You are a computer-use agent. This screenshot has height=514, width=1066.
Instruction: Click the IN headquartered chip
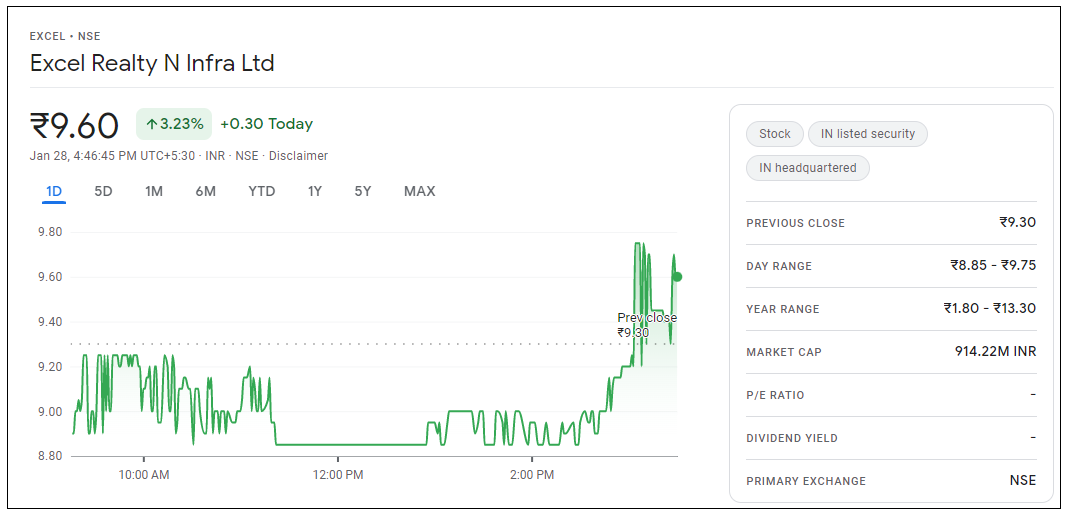[808, 168]
